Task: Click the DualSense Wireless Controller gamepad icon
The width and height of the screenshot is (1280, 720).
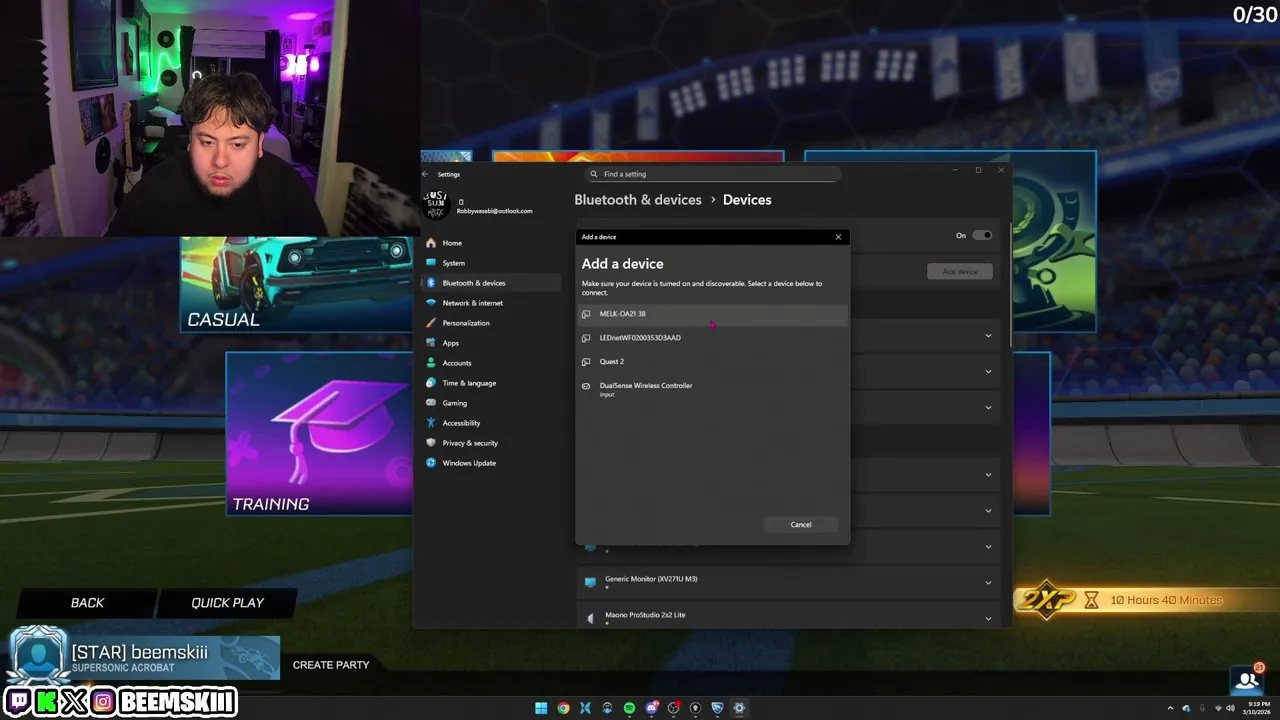Action: point(586,386)
